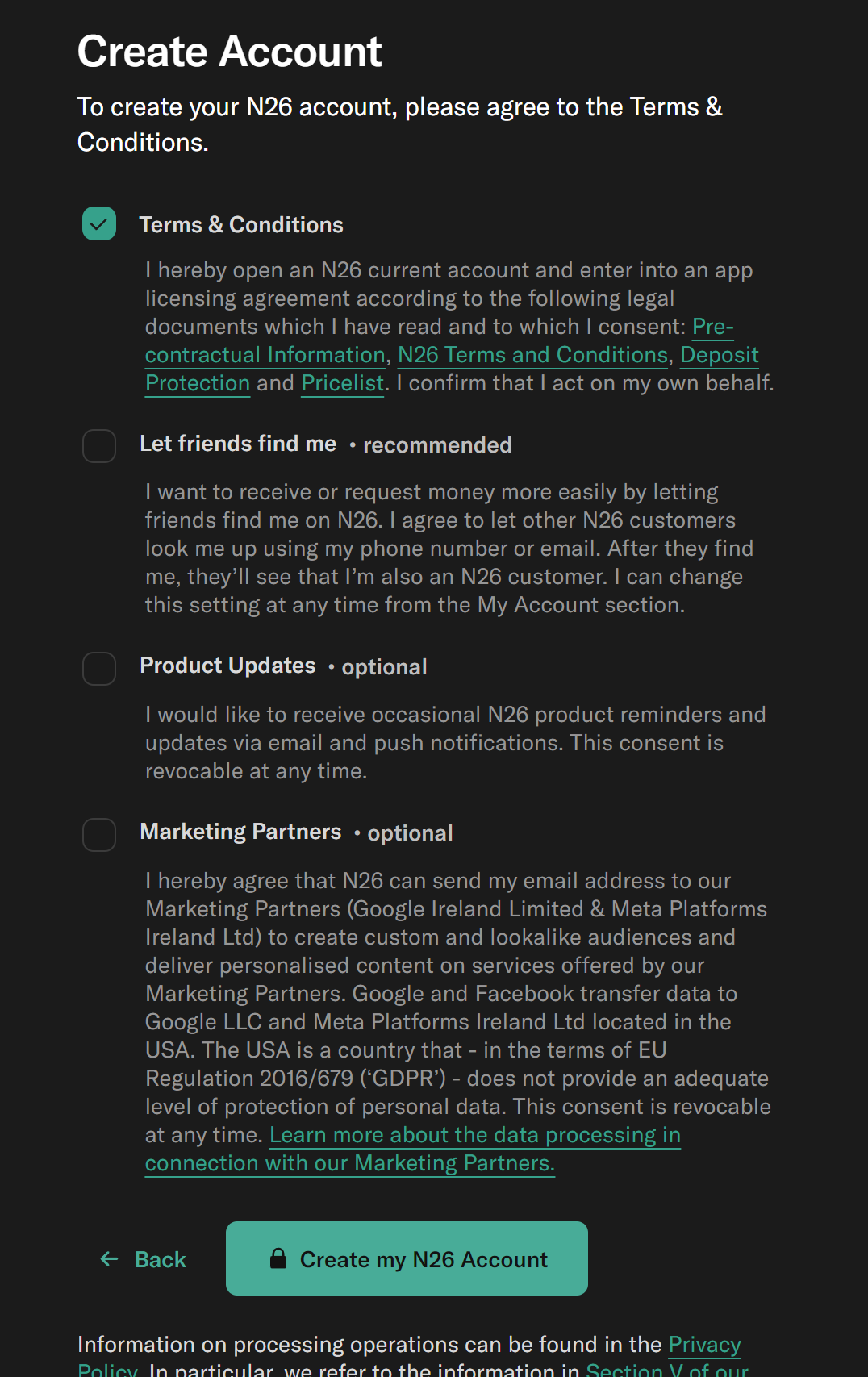The width and height of the screenshot is (868, 1377).
Task: Click the Product Updates label text
Action: coord(227,666)
